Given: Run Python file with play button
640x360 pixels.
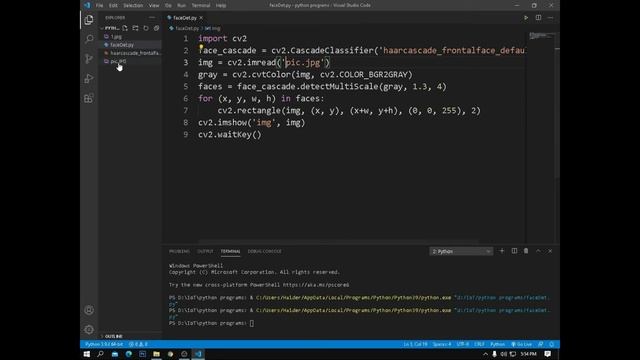Looking at the screenshot, I should pos(526,18).
